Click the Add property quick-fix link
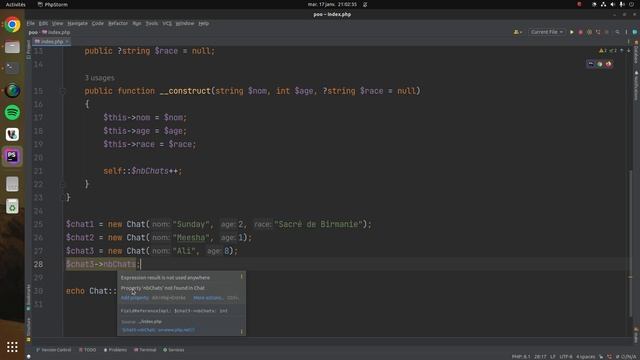The height and width of the screenshot is (360, 640). point(135,298)
